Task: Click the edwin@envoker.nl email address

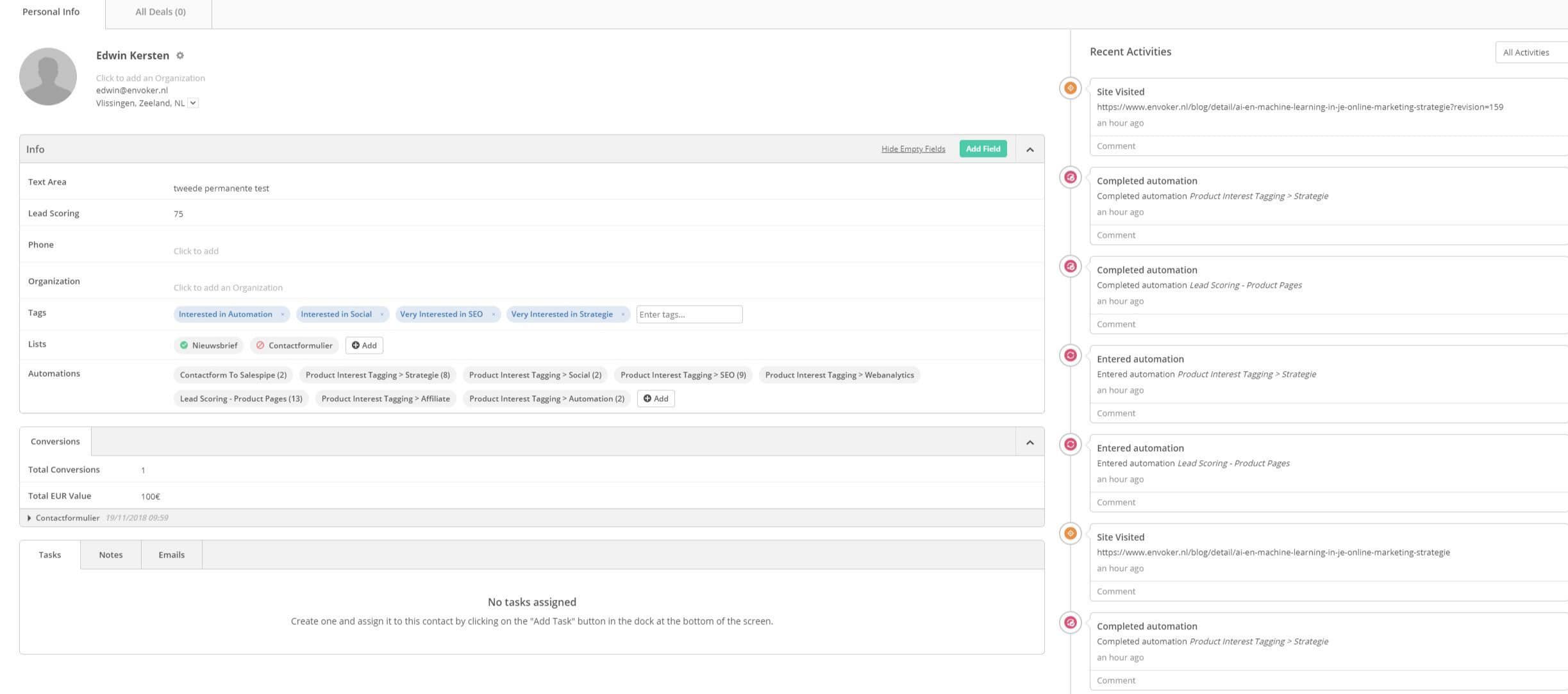Action: coord(132,90)
